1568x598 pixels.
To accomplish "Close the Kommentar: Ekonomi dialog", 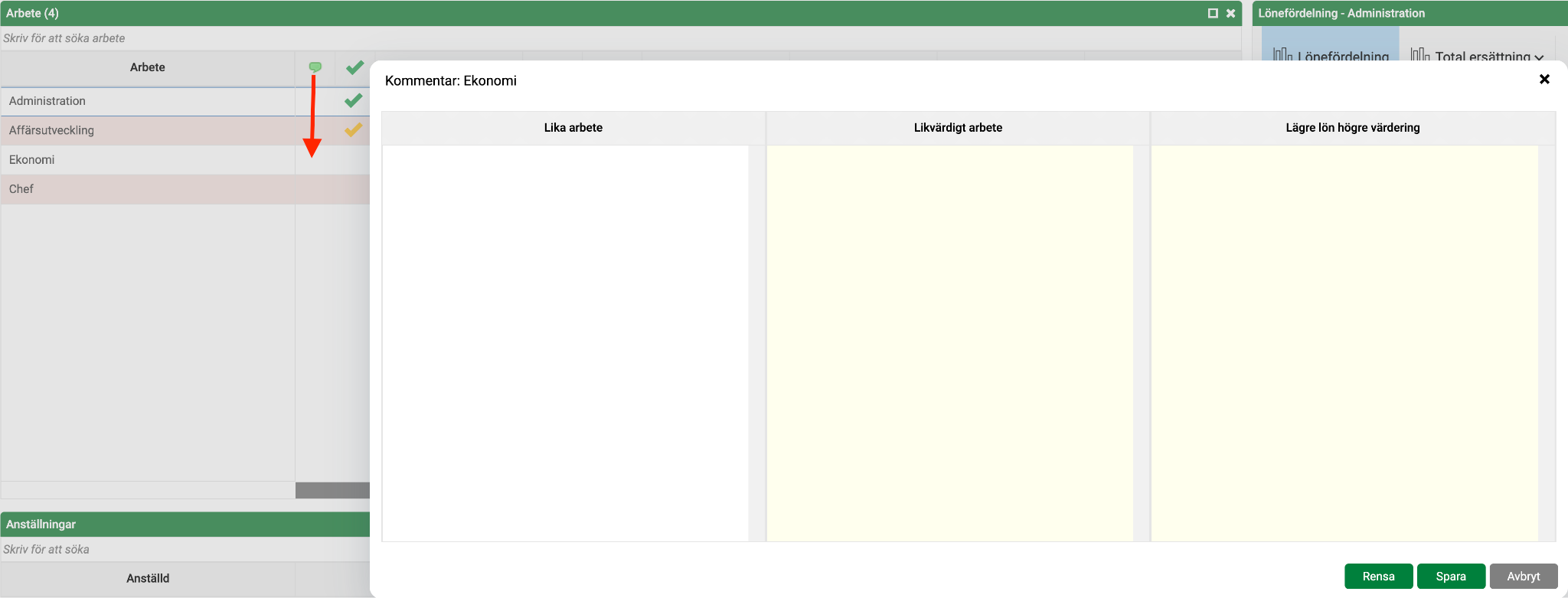I will tap(1544, 79).
